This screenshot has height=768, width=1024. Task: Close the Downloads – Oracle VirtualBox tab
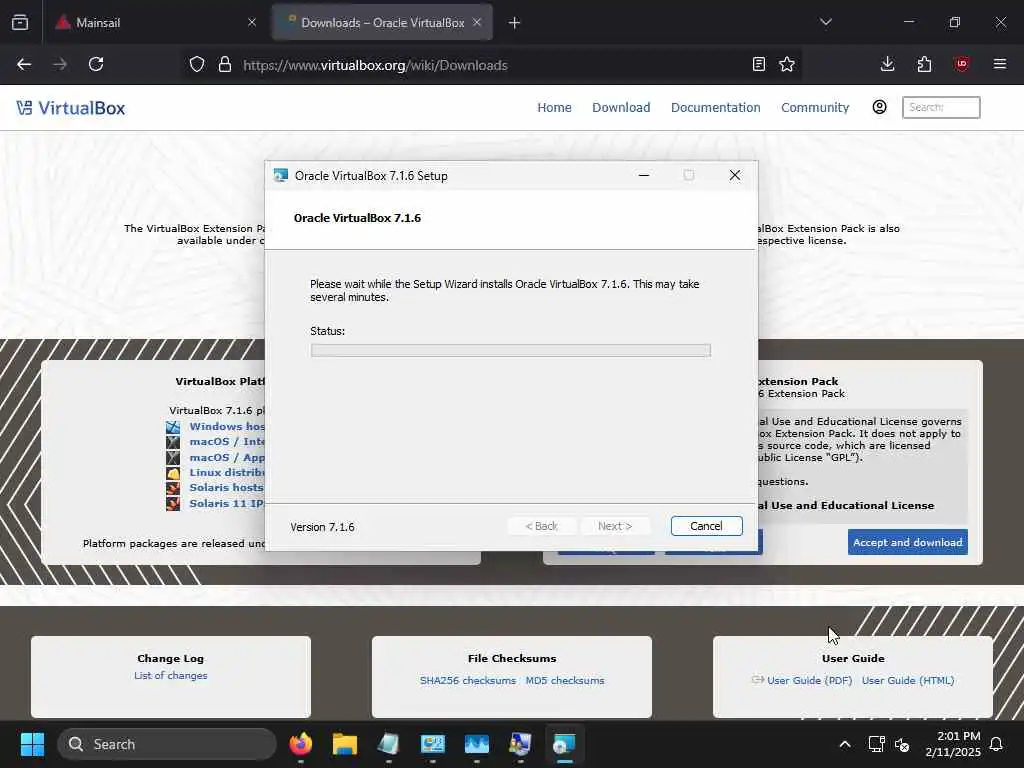click(477, 22)
